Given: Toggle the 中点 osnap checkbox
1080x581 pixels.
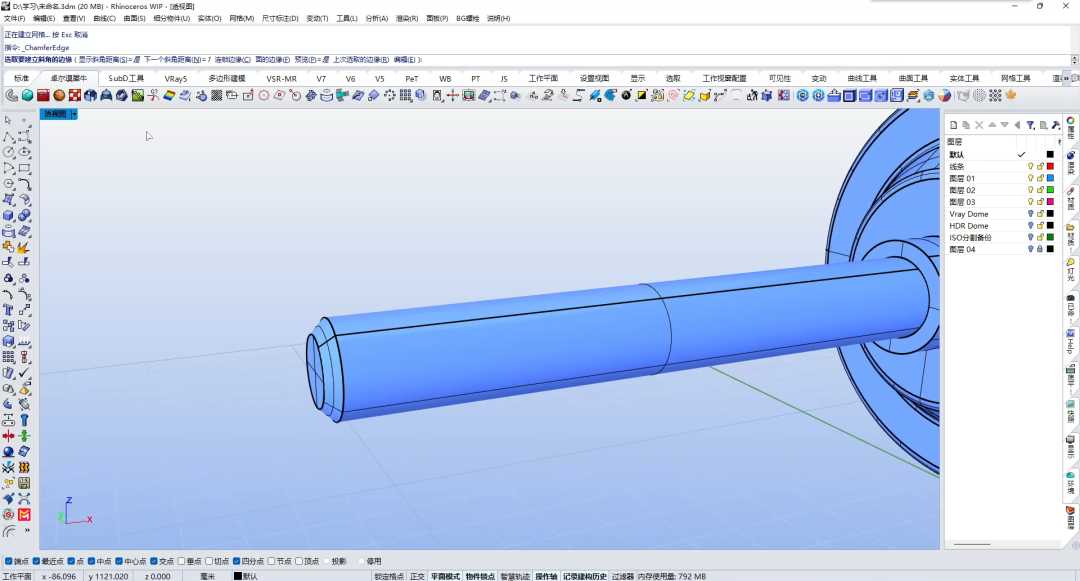Looking at the screenshot, I should click(x=91, y=561).
